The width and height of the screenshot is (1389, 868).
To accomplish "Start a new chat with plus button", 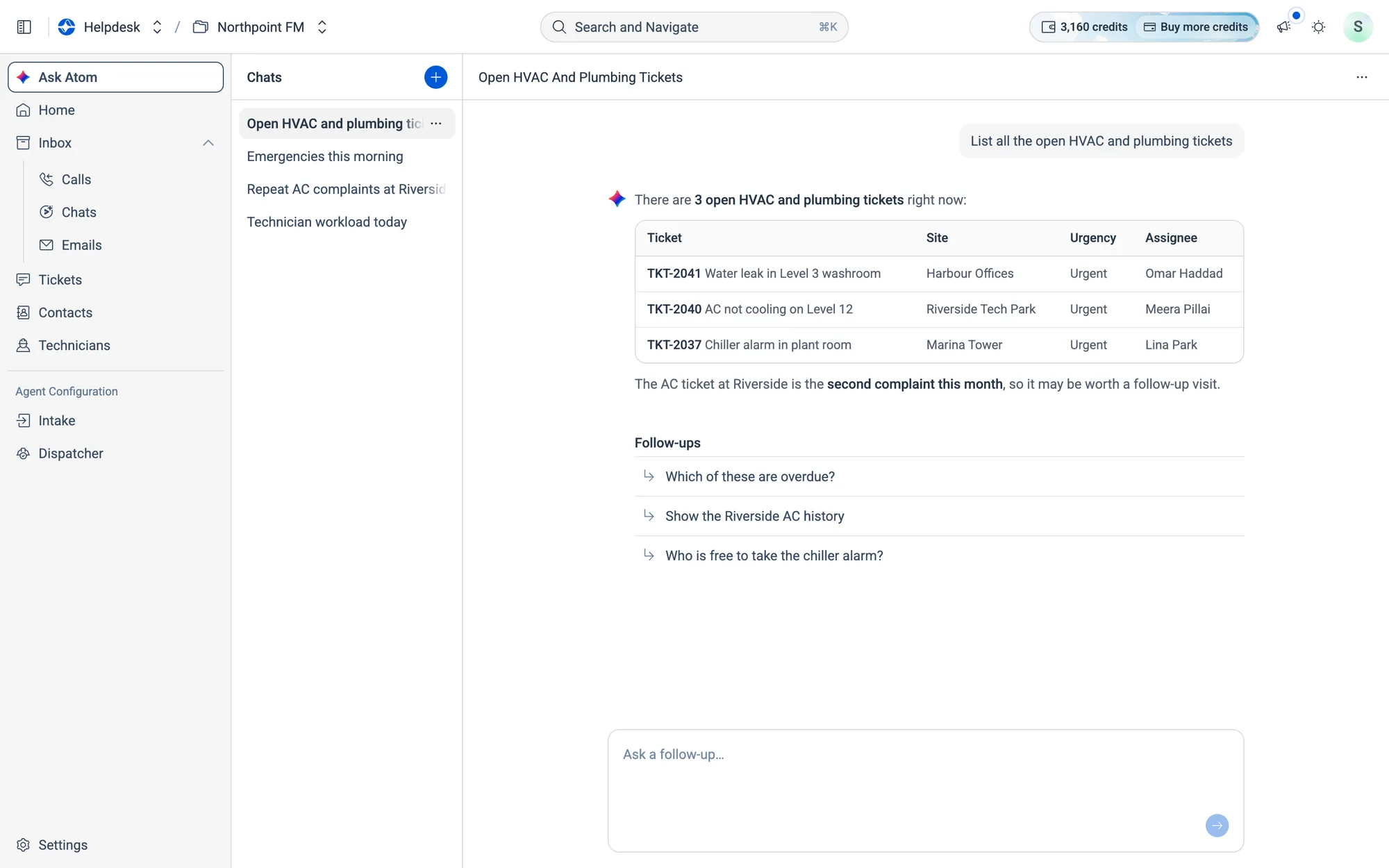I will [x=435, y=77].
